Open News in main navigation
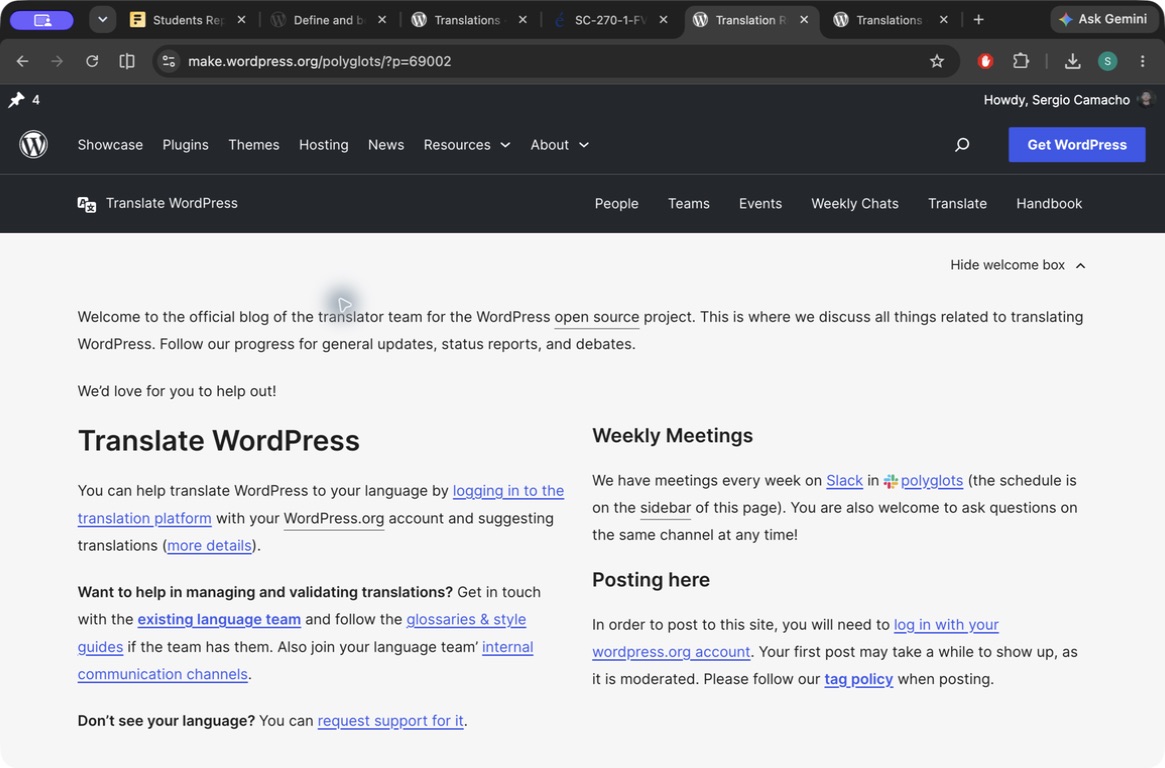 [386, 145]
